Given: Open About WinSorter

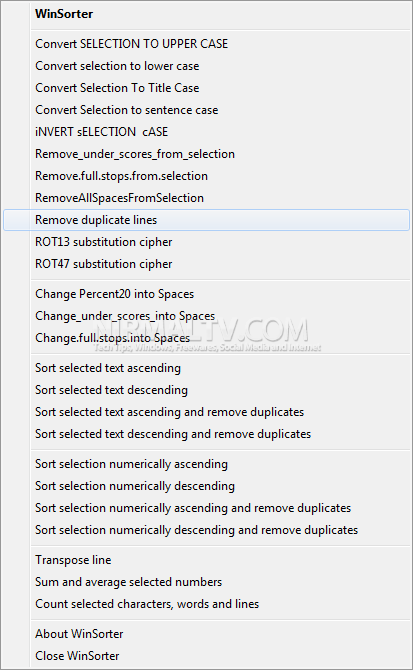Looking at the screenshot, I should pyautogui.click(x=206, y=634).
